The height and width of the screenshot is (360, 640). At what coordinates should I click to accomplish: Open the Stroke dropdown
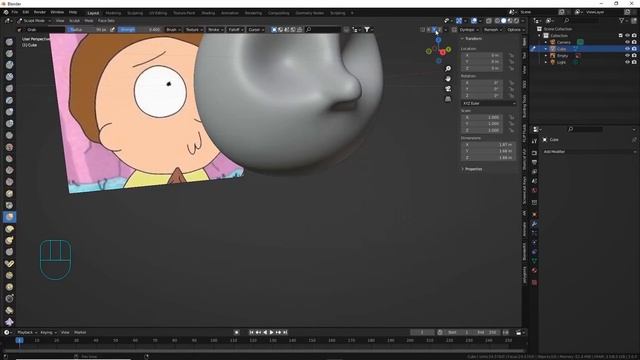pos(215,30)
